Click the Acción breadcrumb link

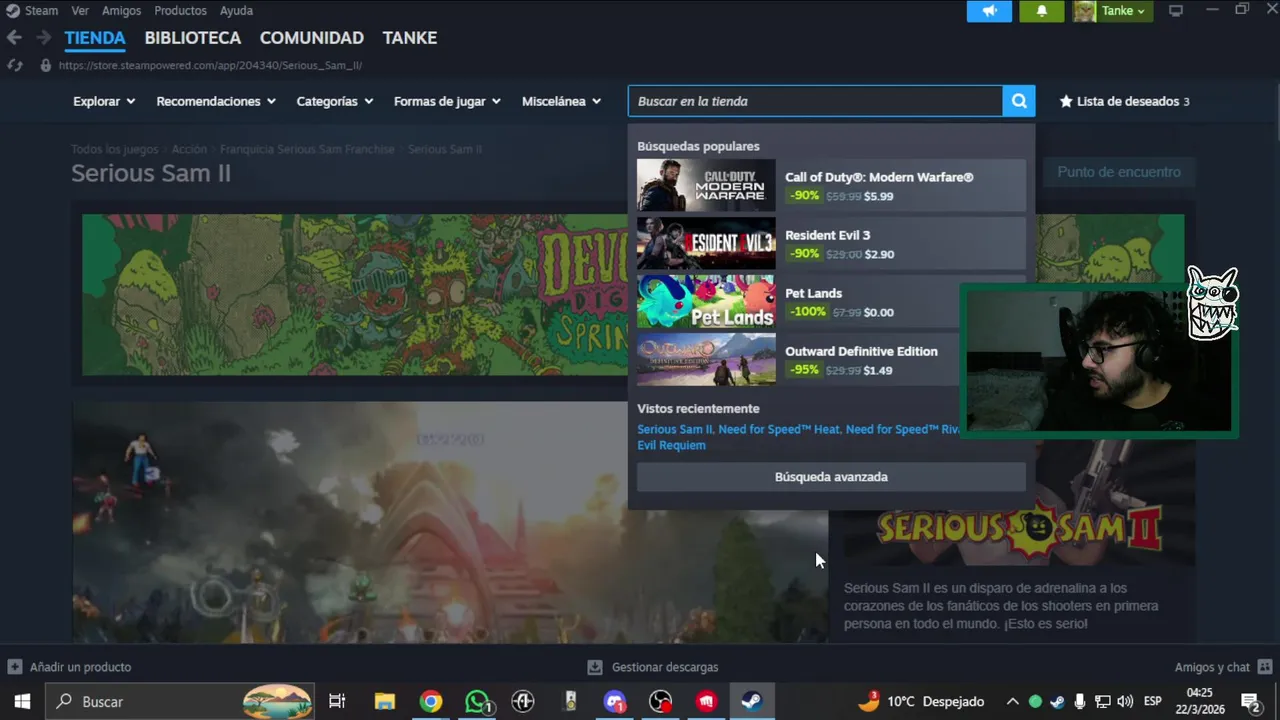point(189,149)
